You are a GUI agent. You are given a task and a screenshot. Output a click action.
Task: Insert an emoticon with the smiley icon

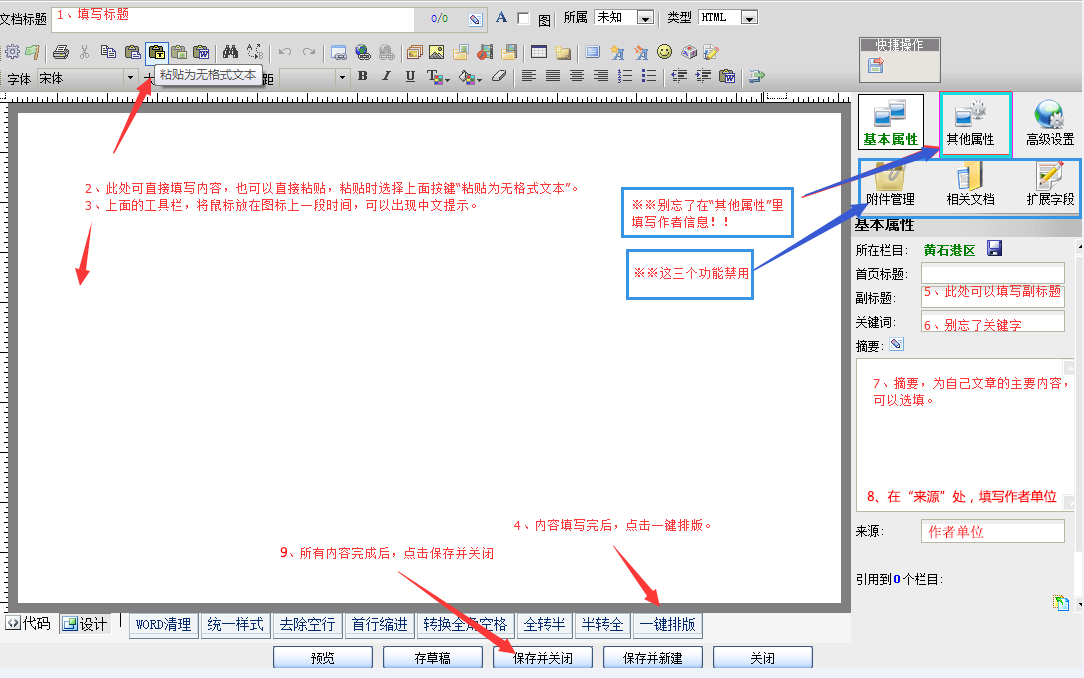pos(664,52)
